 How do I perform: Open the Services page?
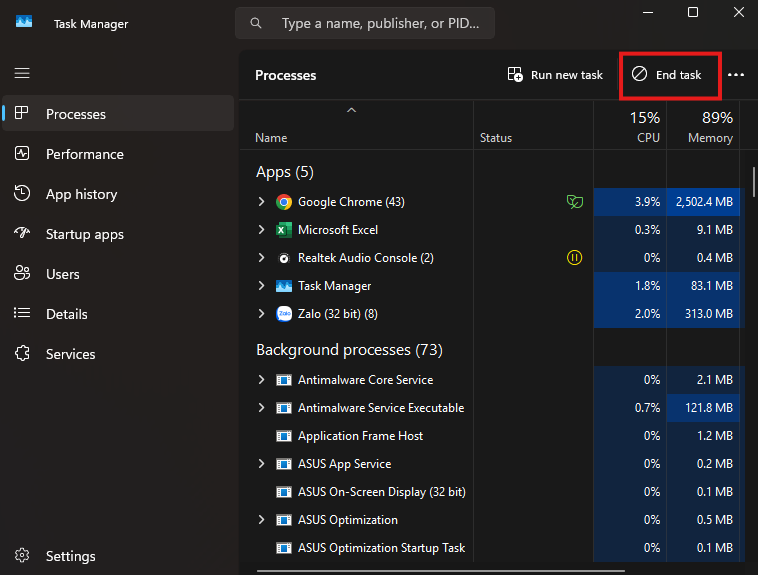(118, 354)
